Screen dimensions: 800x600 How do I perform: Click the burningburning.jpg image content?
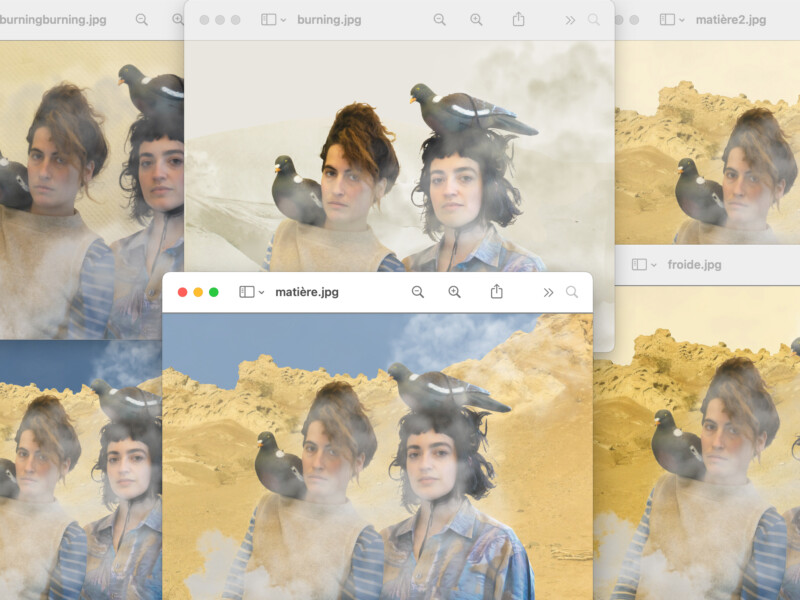click(92, 190)
